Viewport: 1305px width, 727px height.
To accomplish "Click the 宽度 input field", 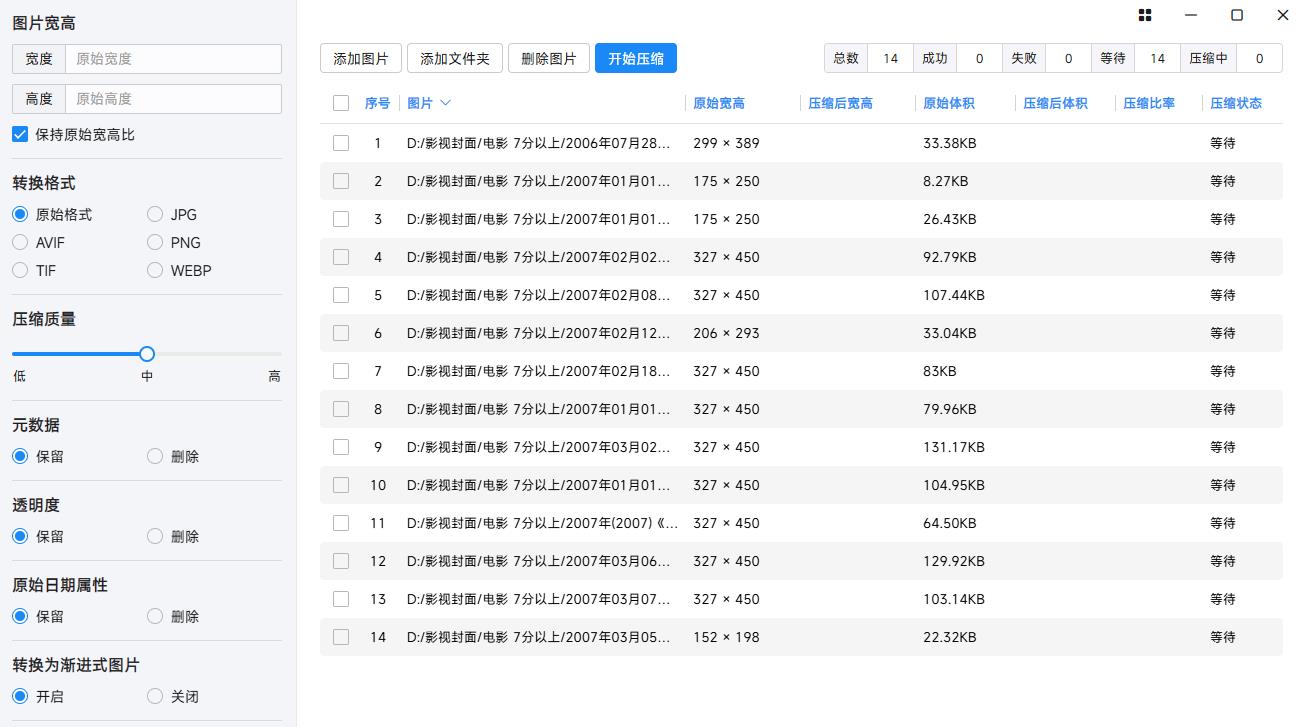I will [173, 59].
